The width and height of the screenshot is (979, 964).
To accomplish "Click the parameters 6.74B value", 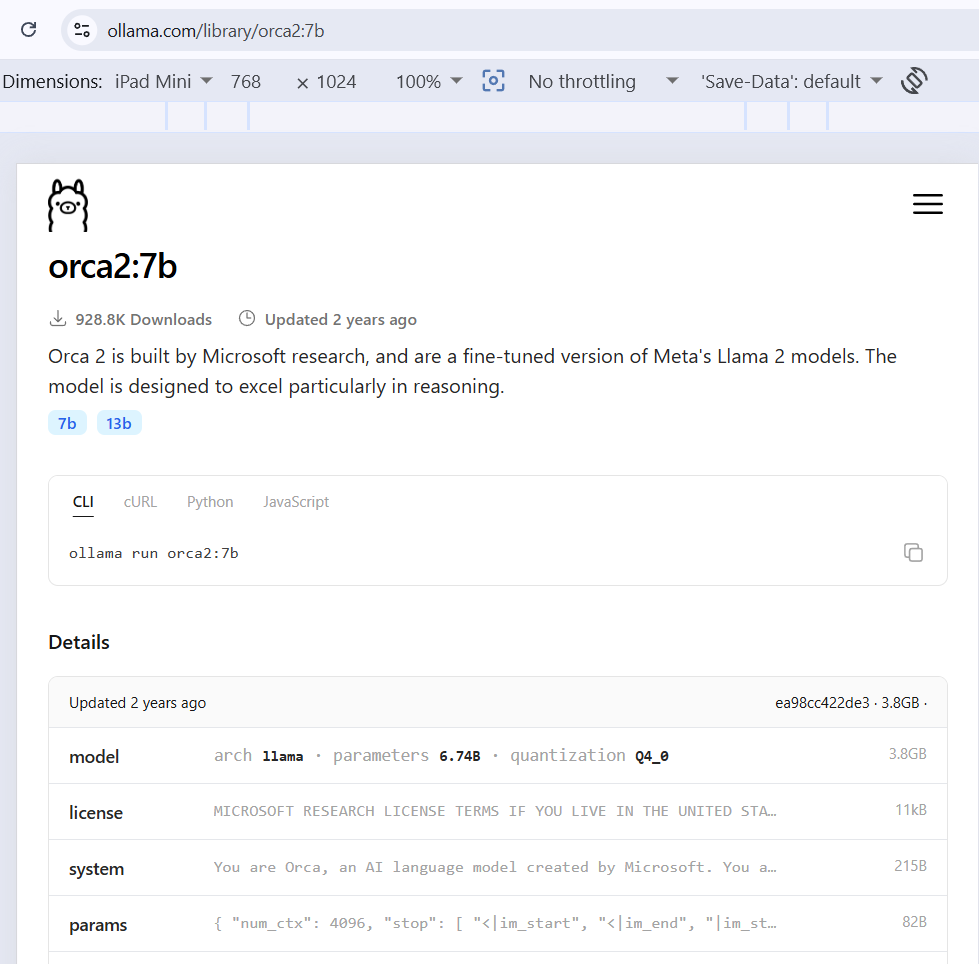I will click(460, 756).
